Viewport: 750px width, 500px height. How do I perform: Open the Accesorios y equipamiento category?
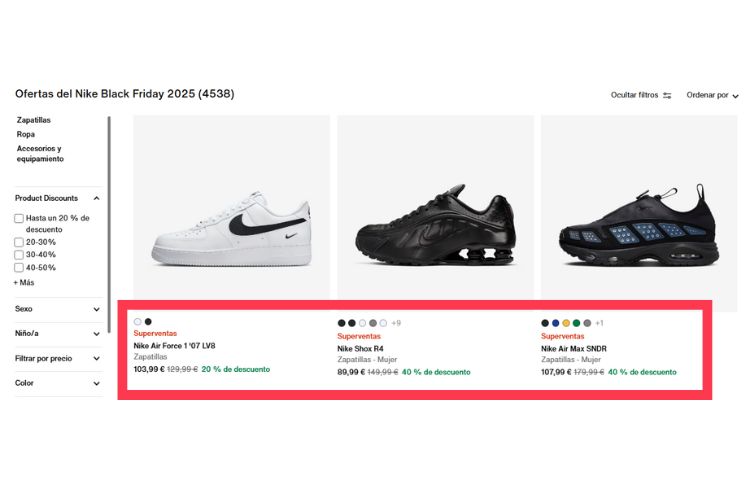[x=39, y=153]
